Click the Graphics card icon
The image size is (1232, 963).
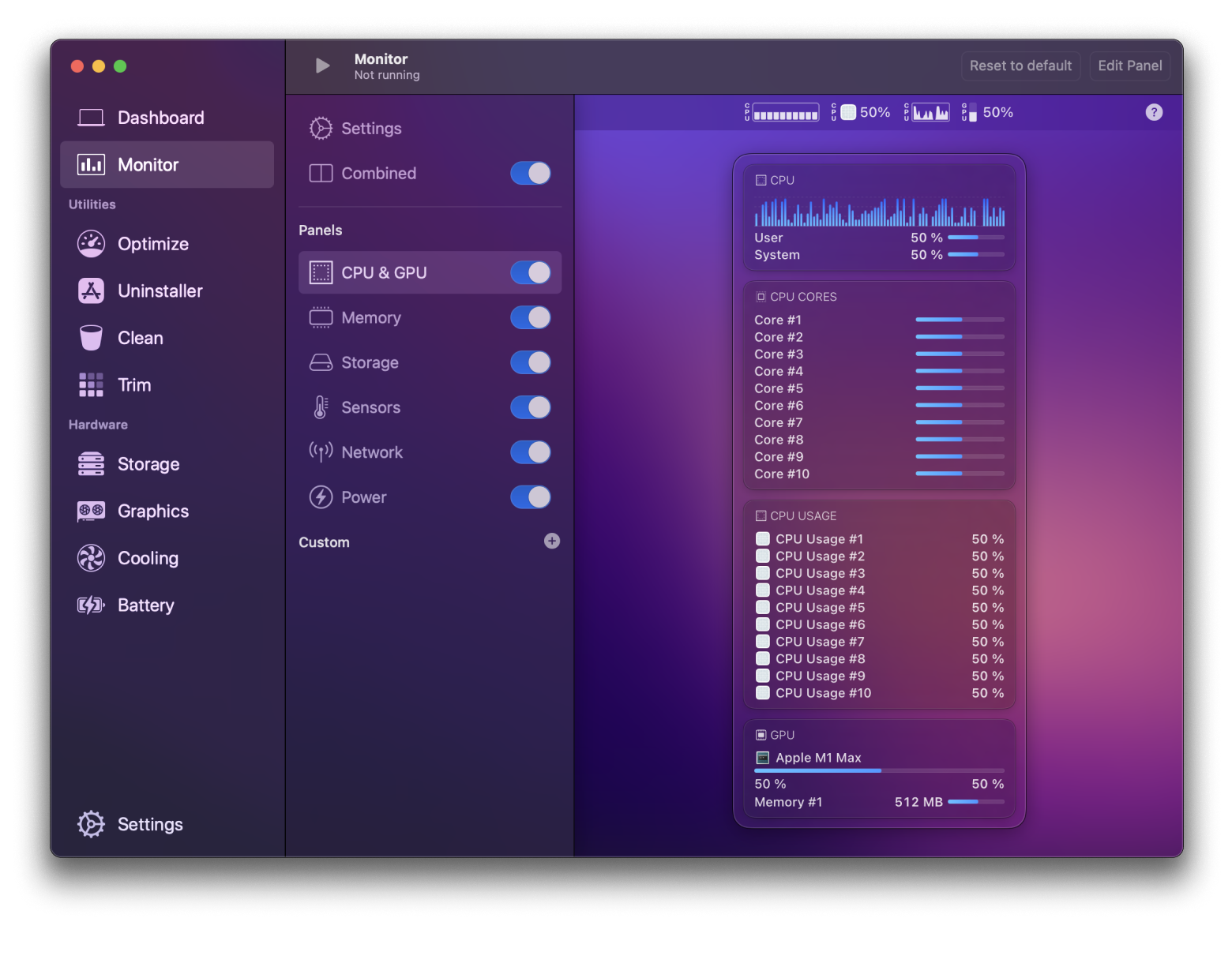point(91,511)
